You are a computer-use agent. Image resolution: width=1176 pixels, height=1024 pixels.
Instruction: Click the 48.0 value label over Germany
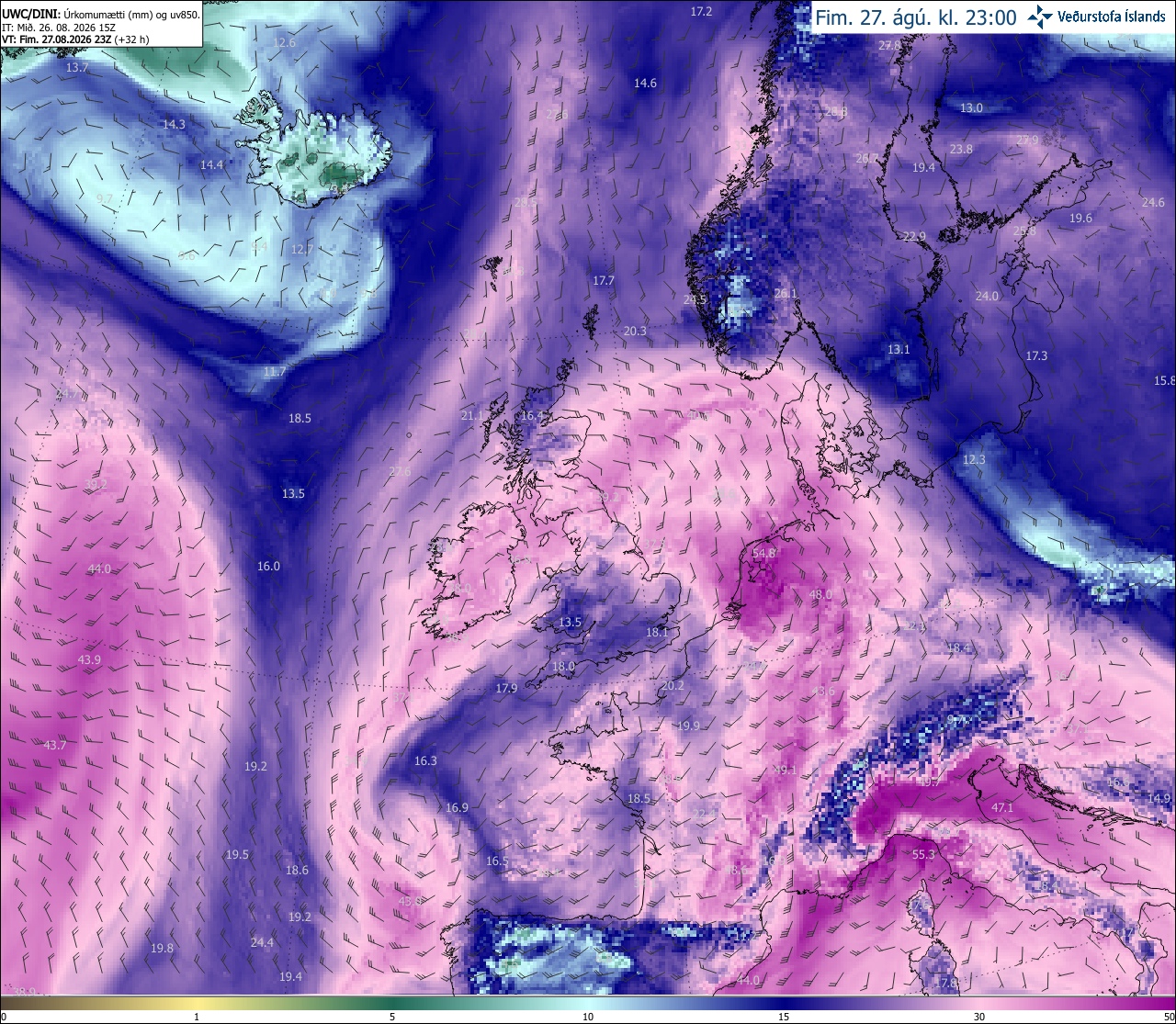[820, 595]
